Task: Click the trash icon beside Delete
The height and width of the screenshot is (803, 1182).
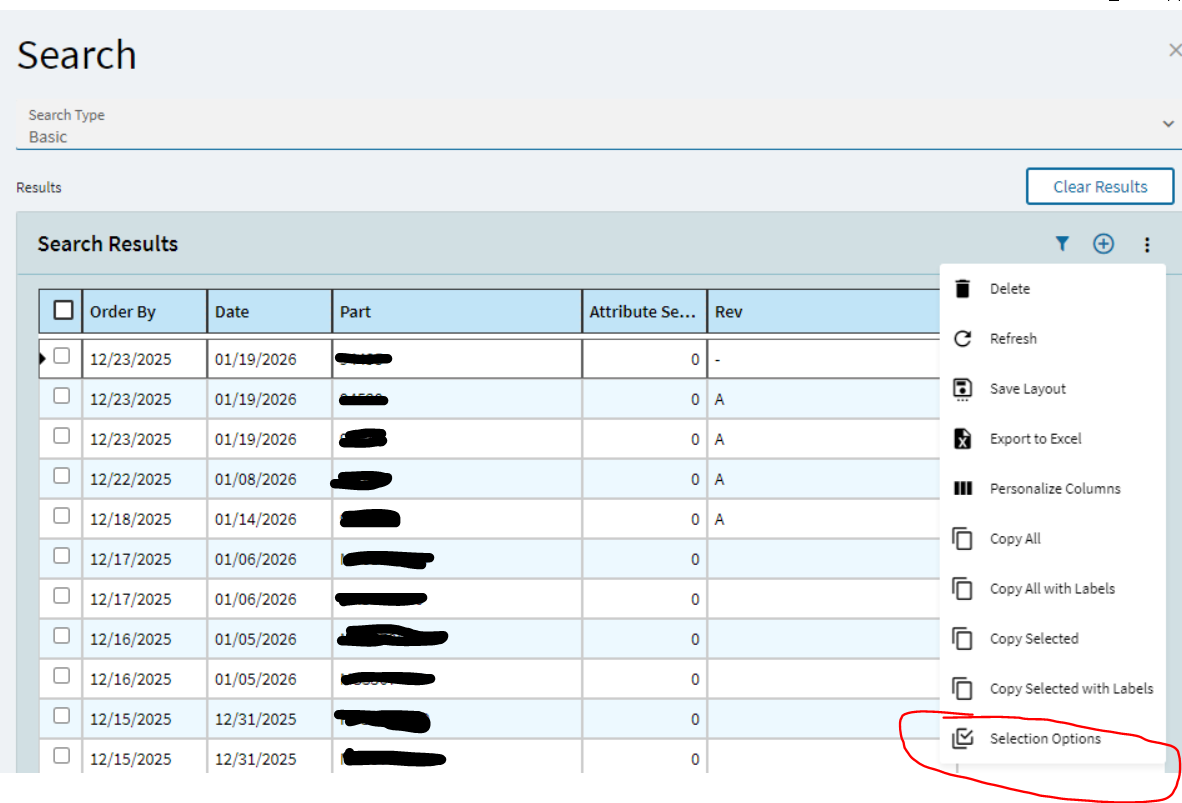Action: coord(963,289)
